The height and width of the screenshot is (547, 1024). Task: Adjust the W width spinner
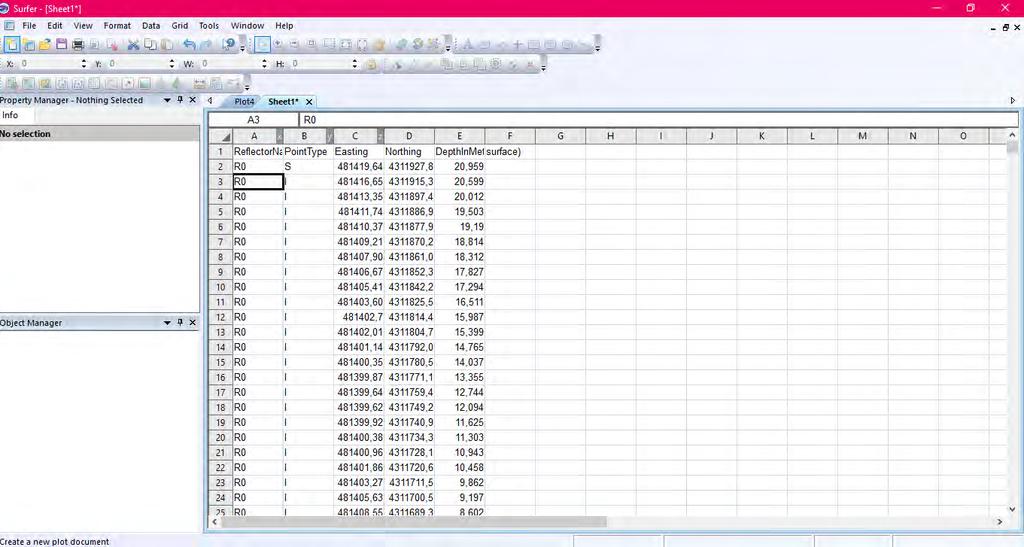point(264,64)
